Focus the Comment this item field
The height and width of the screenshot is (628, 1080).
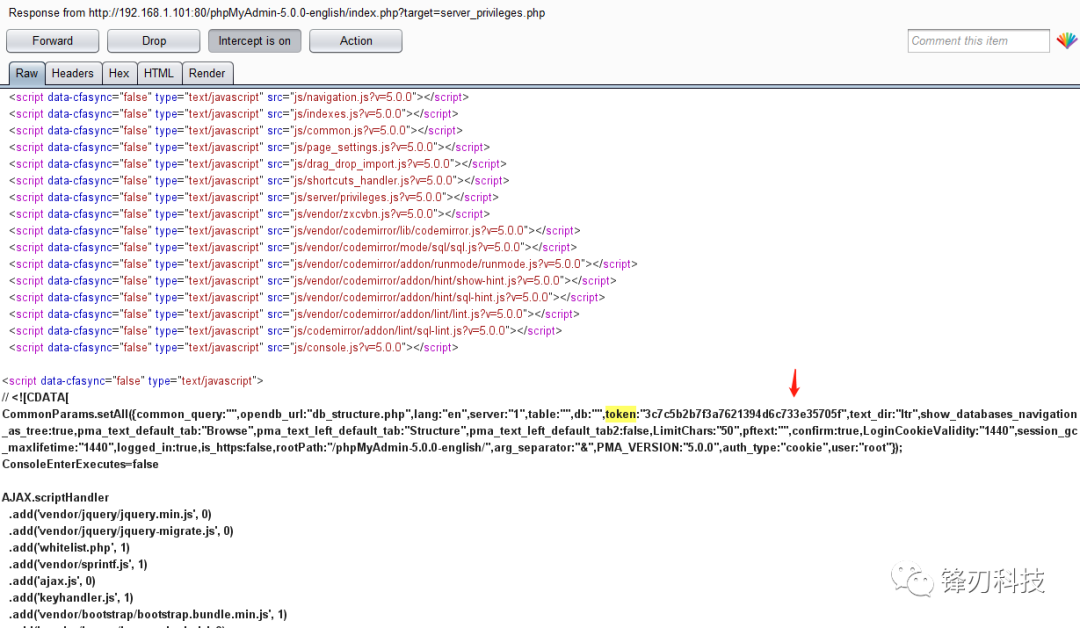click(978, 41)
